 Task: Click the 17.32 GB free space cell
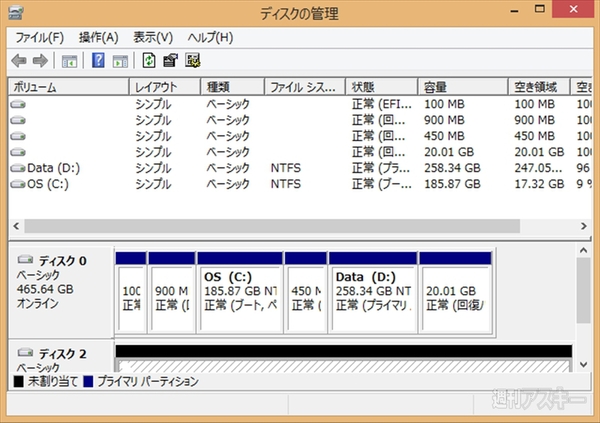tap(539, 184)
